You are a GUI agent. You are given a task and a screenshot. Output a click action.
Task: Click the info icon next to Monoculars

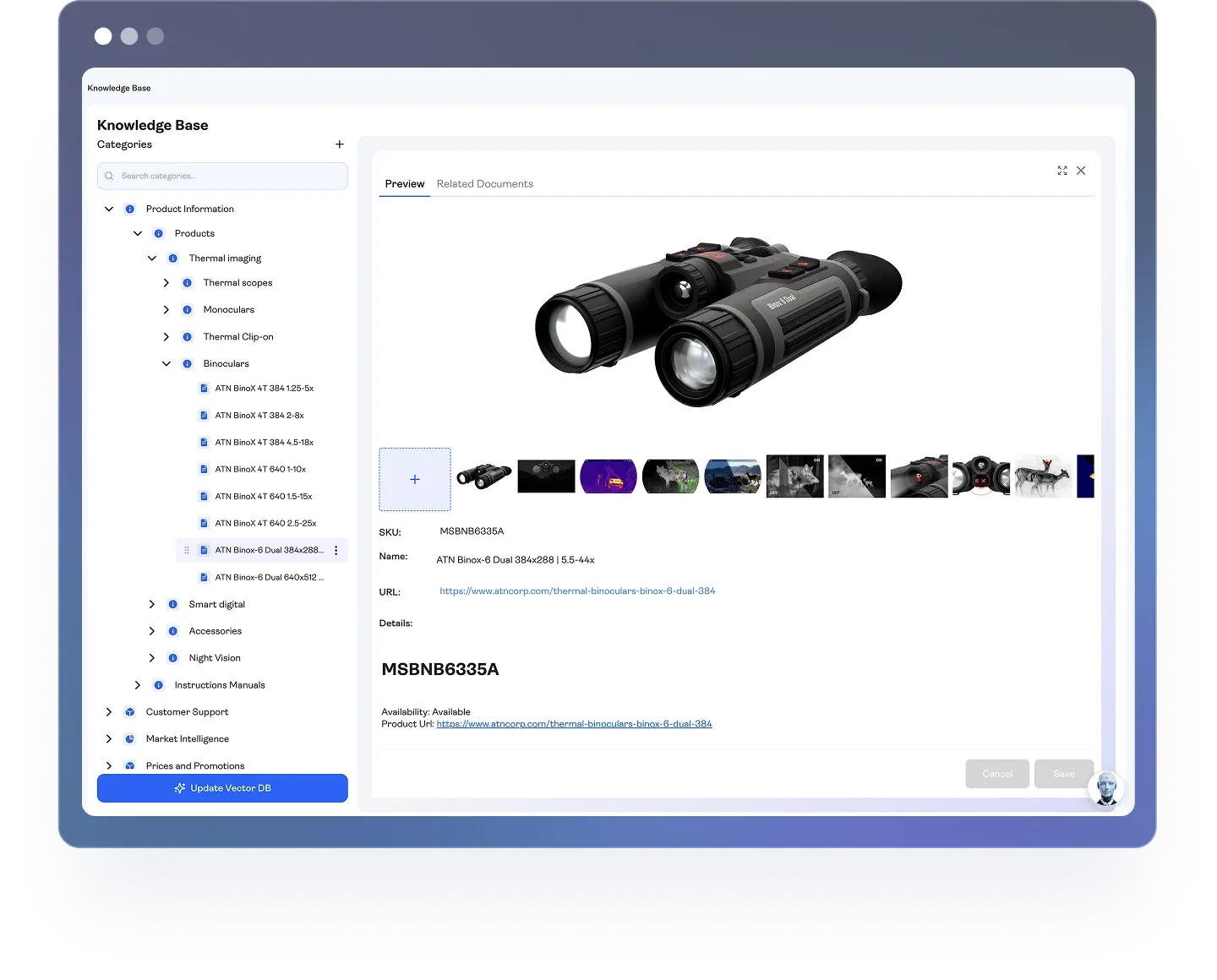188,310
